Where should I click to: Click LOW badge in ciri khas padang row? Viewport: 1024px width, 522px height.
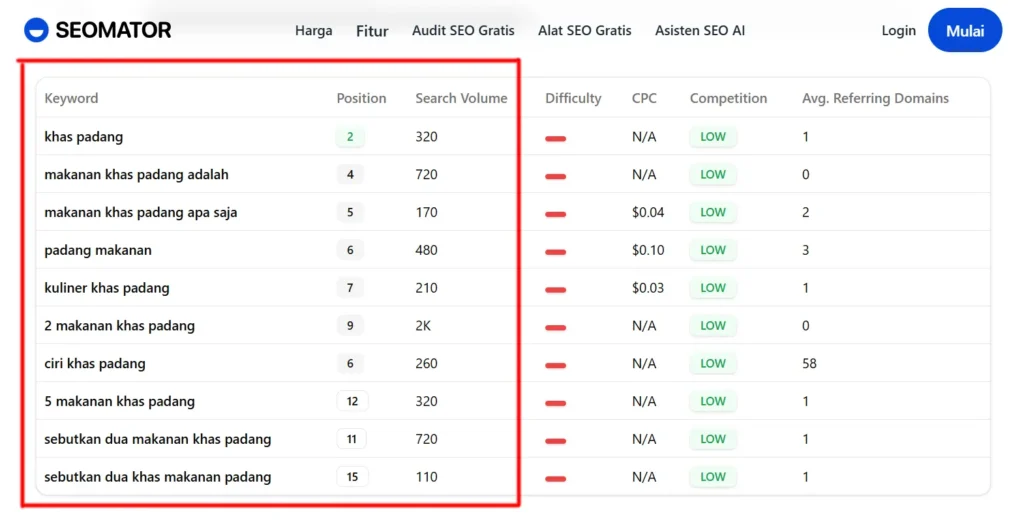point(712,364)
